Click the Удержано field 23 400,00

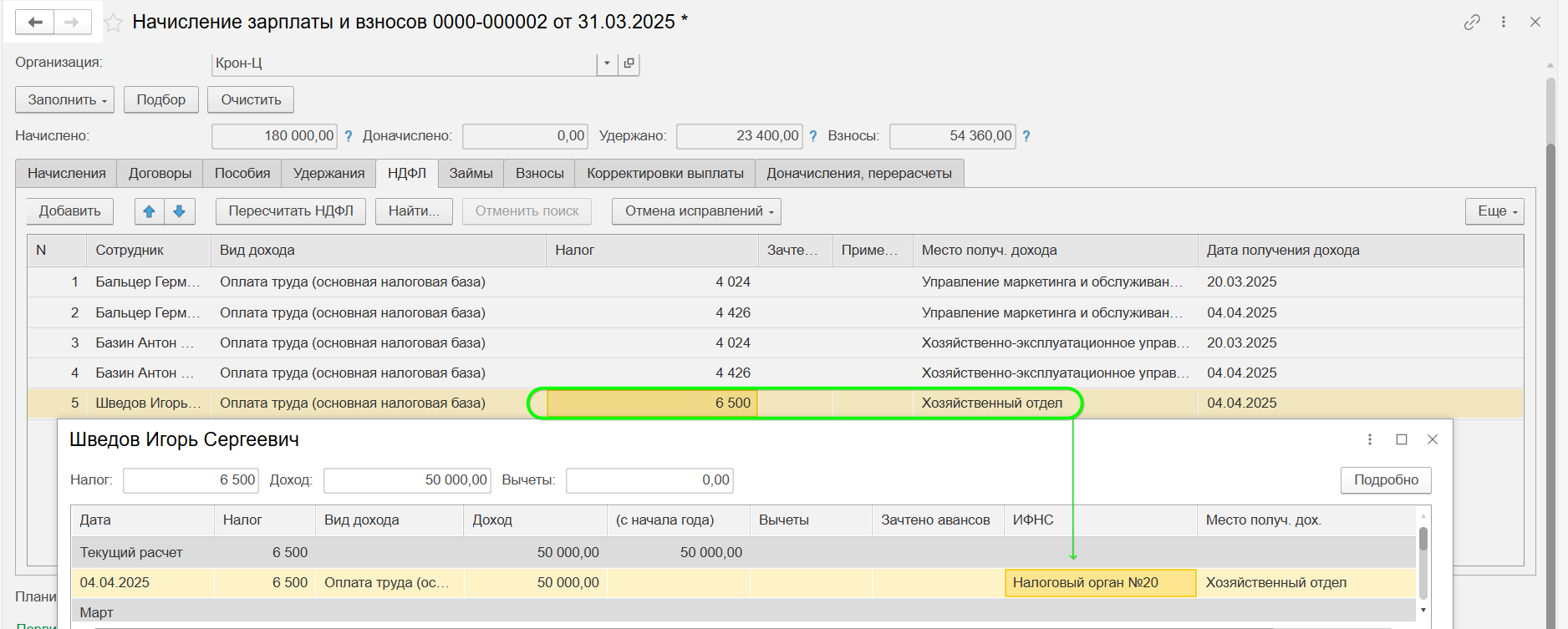tap(740, 136)
